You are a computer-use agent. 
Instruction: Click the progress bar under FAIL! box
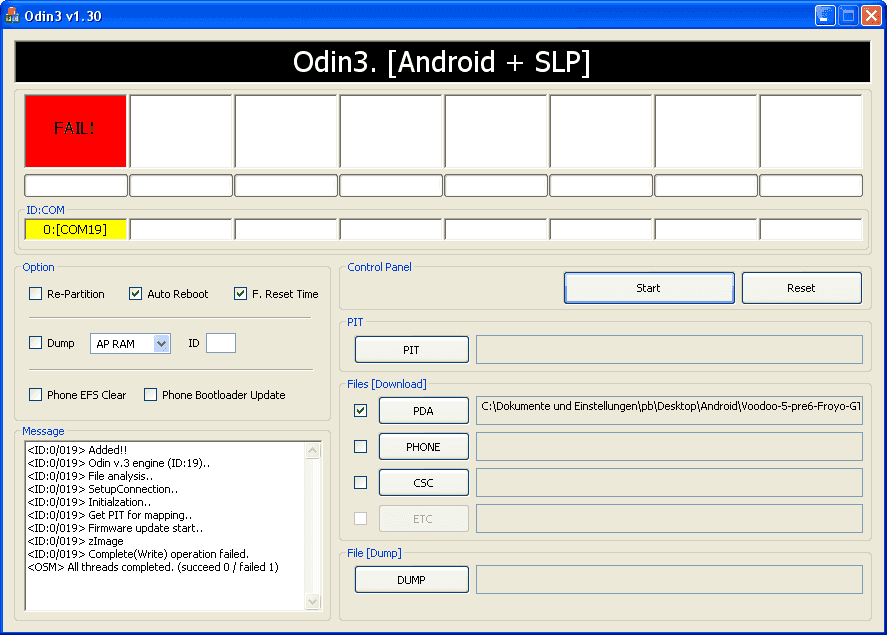[x=76, y=185]
